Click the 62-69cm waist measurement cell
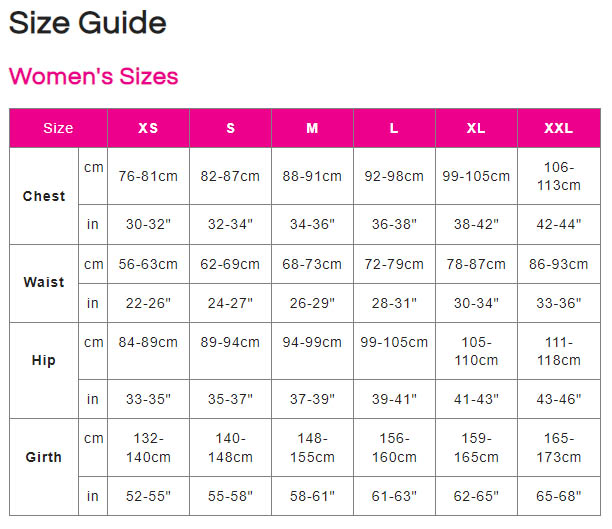The image size is (612, 529). (x=230, y=264)
